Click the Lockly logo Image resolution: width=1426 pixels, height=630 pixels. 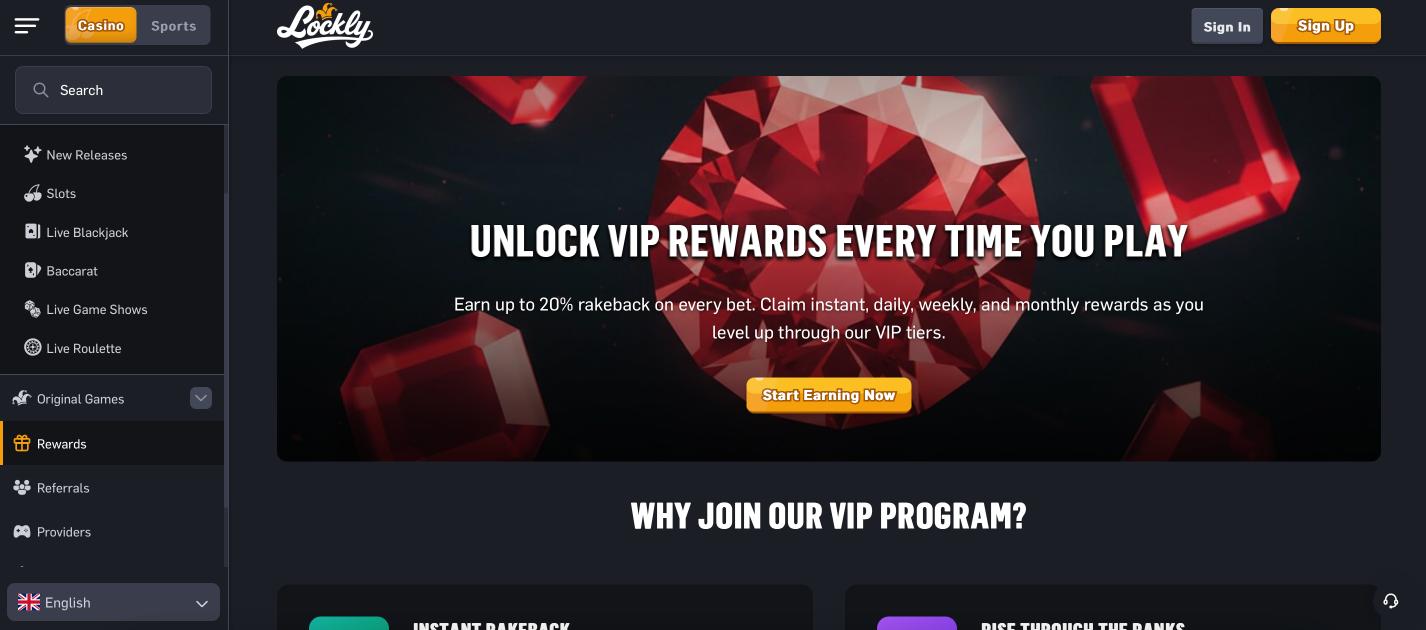pos(325,26)
